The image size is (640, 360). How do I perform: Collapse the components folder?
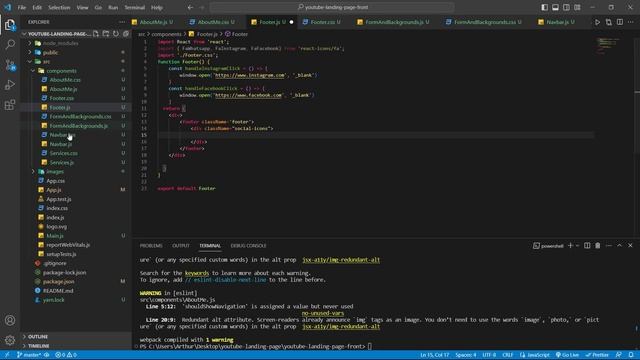coord(33,71)
